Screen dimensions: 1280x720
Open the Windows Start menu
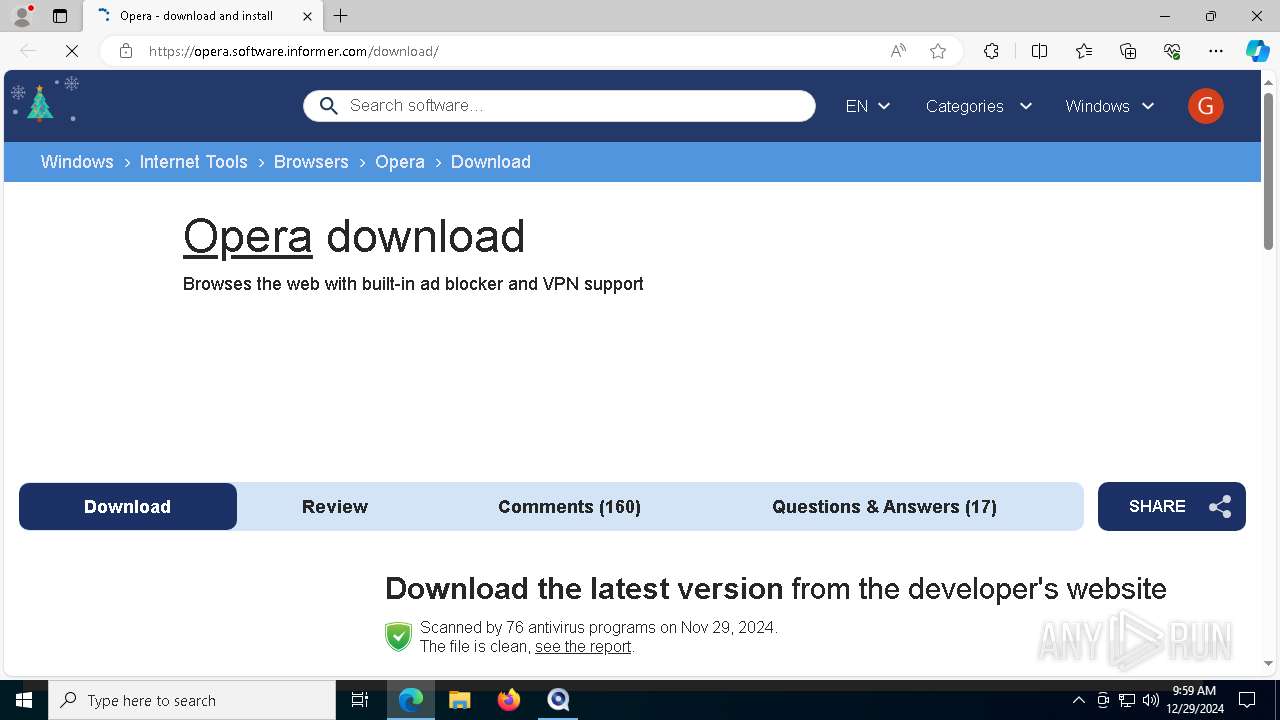click(x=24, y=700)
